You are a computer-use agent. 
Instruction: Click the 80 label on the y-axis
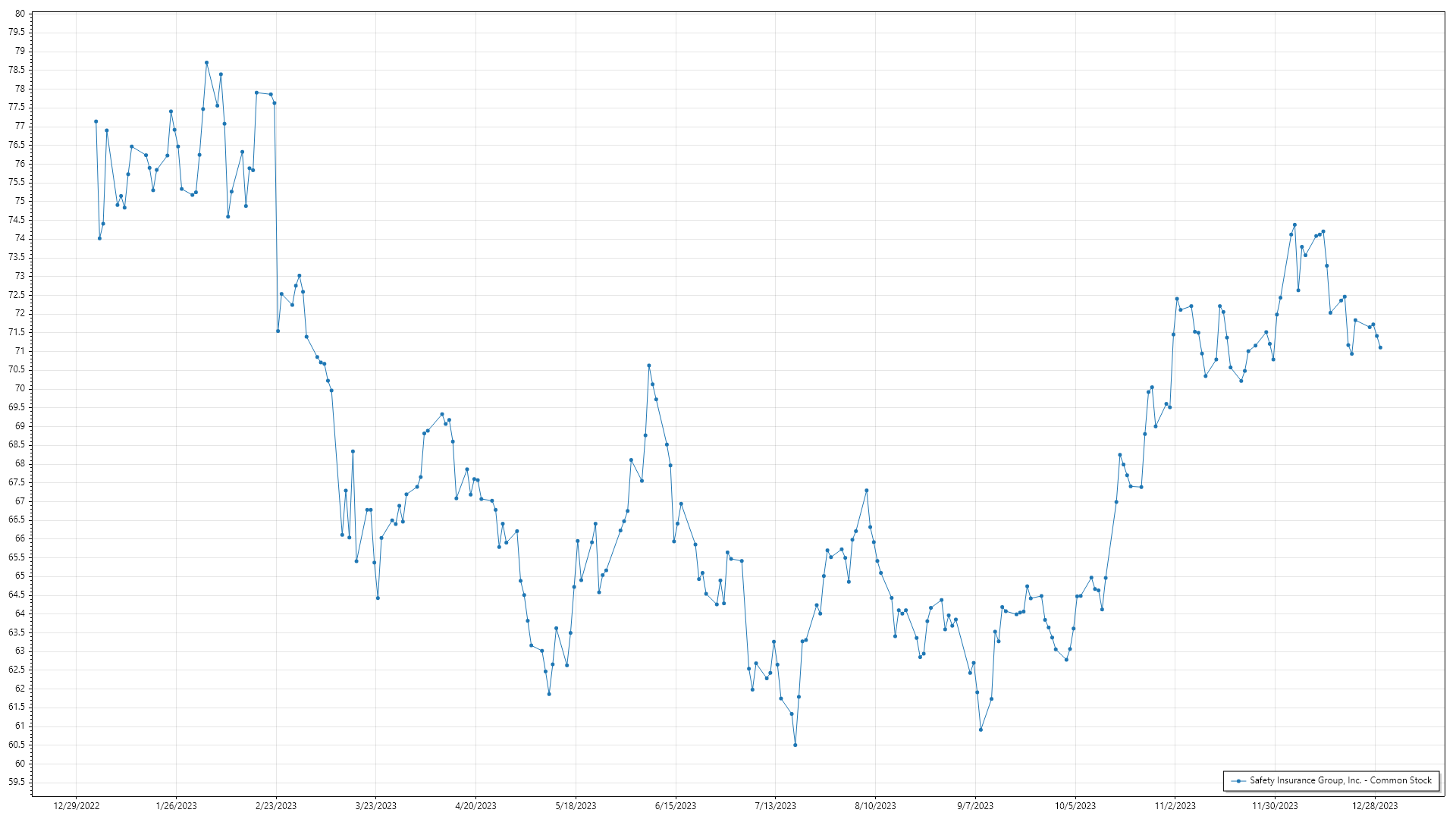click(x=20, y=14)
